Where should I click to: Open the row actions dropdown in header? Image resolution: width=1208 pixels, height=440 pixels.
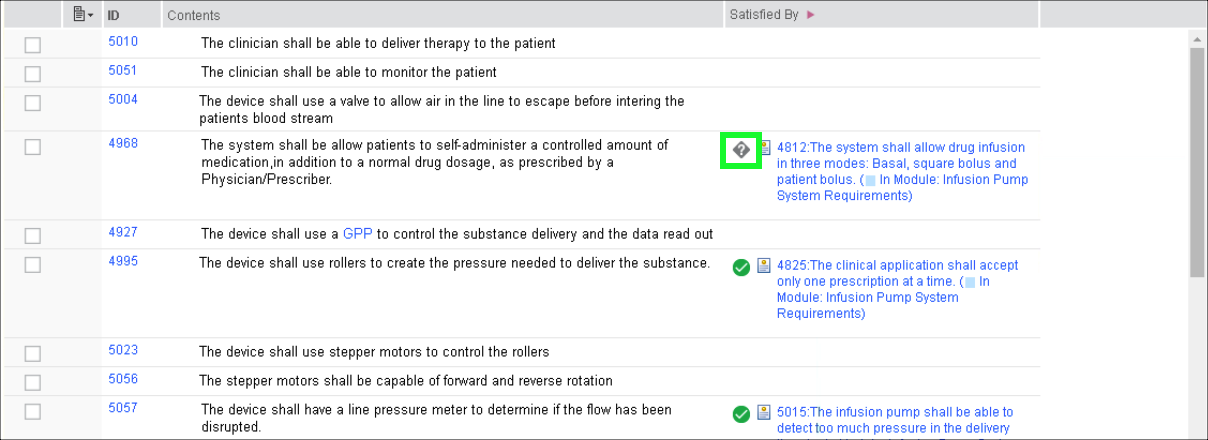tap(83, 15)
